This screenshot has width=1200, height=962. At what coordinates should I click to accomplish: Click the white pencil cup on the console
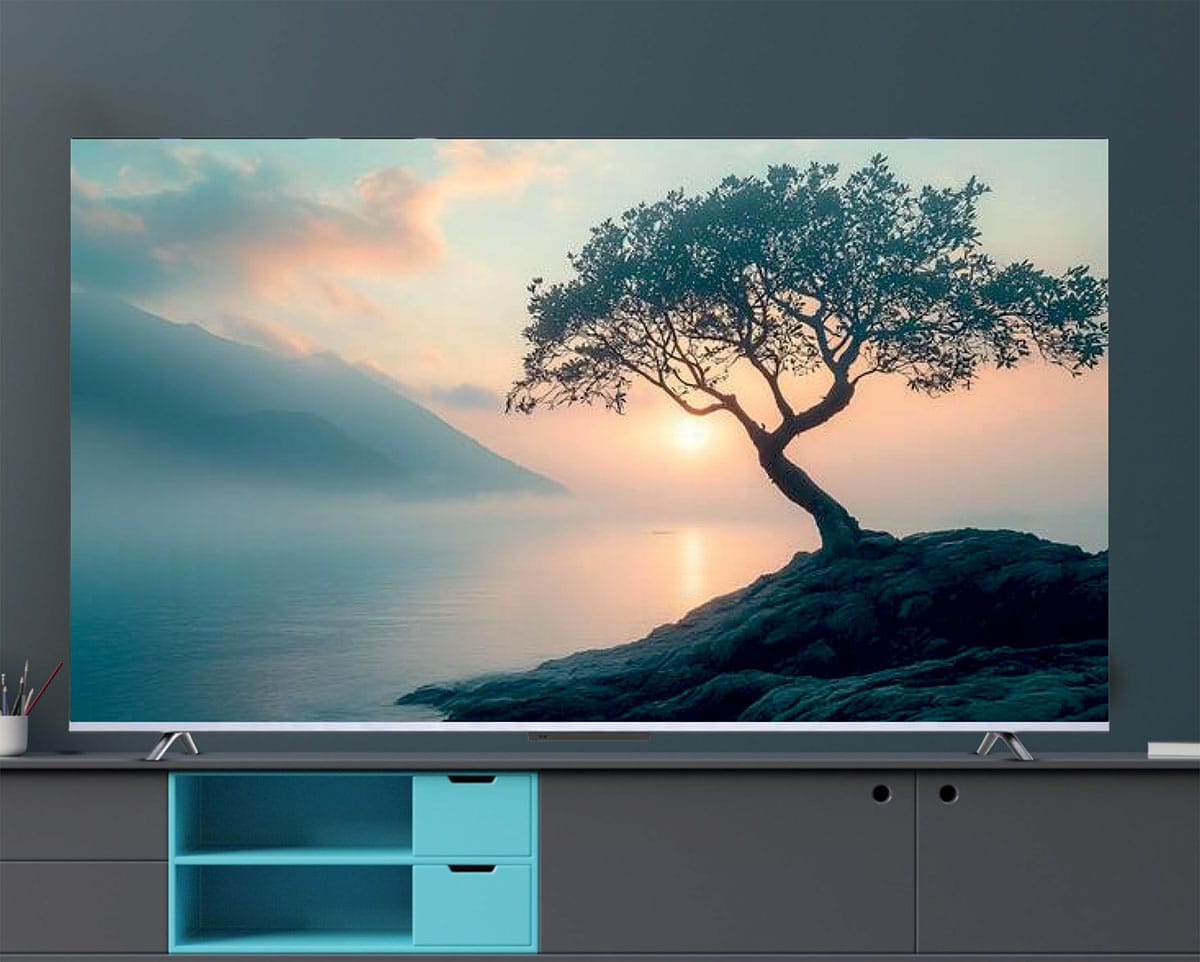(13, 735)
